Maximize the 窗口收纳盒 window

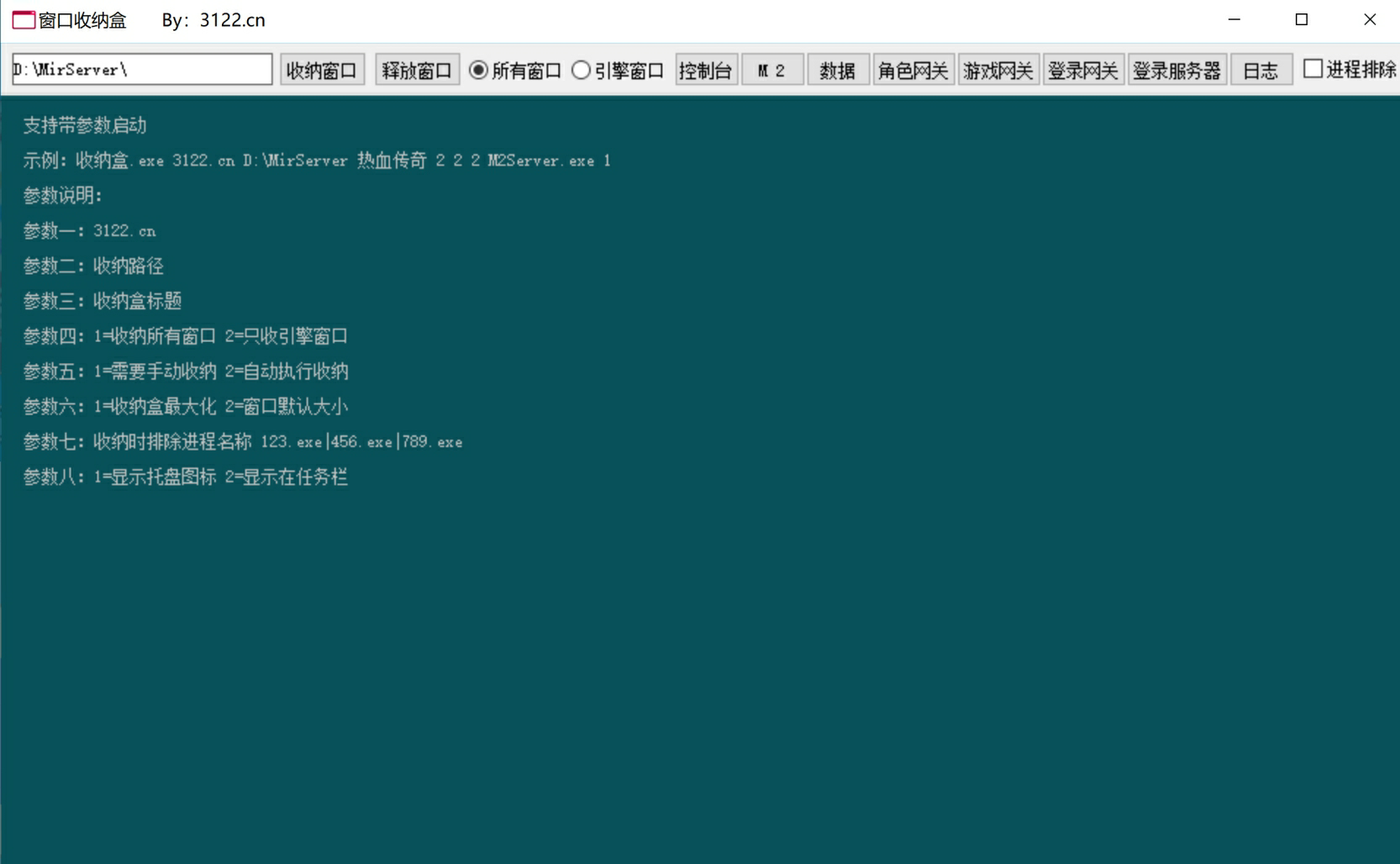tap(1302, 19)
